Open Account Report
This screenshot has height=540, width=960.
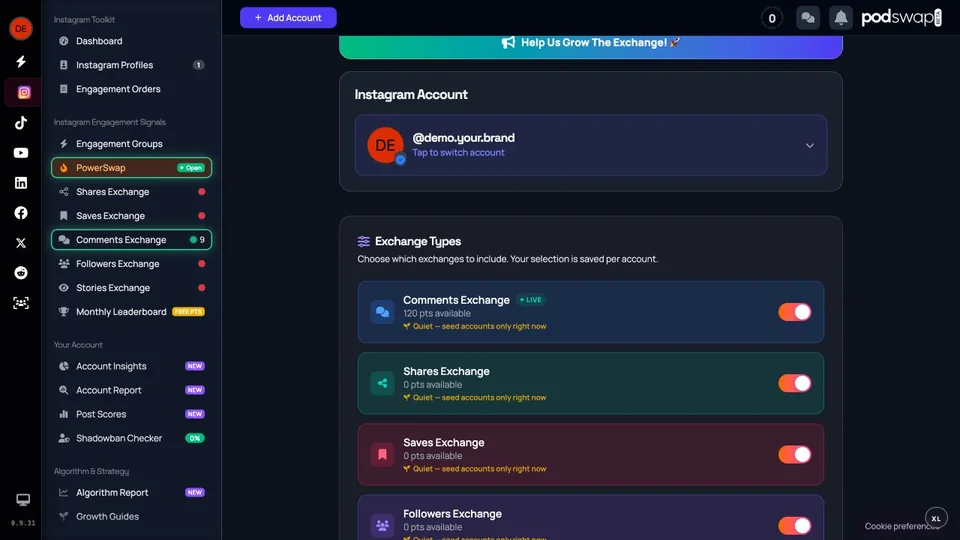[x=131, y=390]
